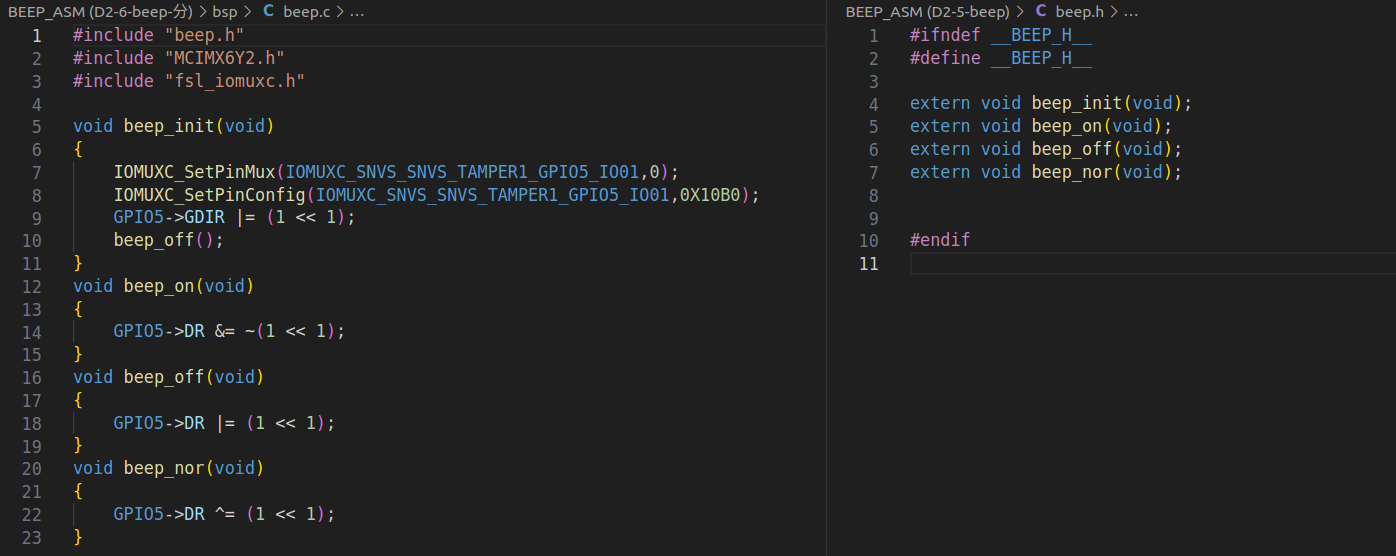The width and height of the screenshot is (1396, 556).
Task: Click line number 5 in beep.c gutter
Action: point(36,126)
